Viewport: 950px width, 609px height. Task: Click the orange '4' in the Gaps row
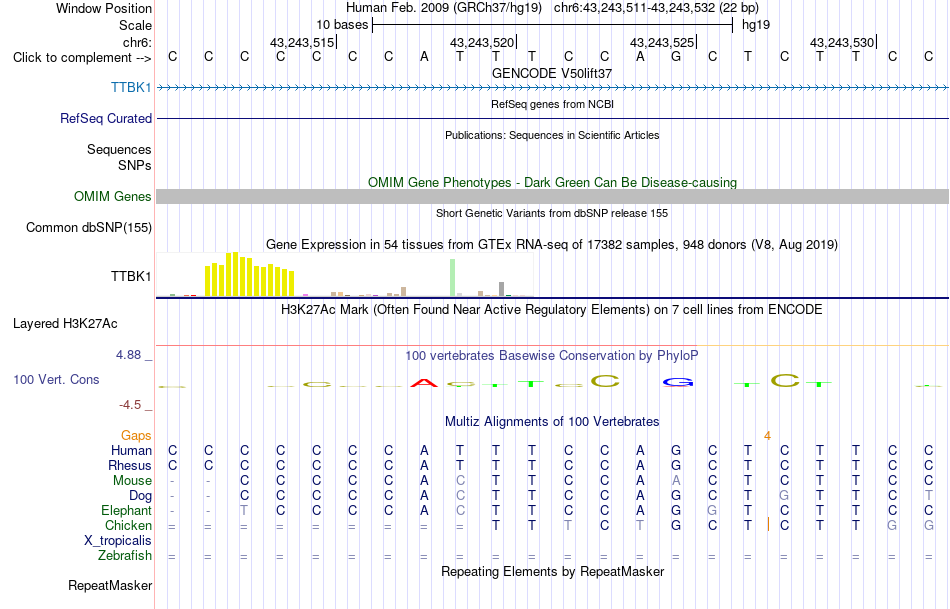coord(767,436)
